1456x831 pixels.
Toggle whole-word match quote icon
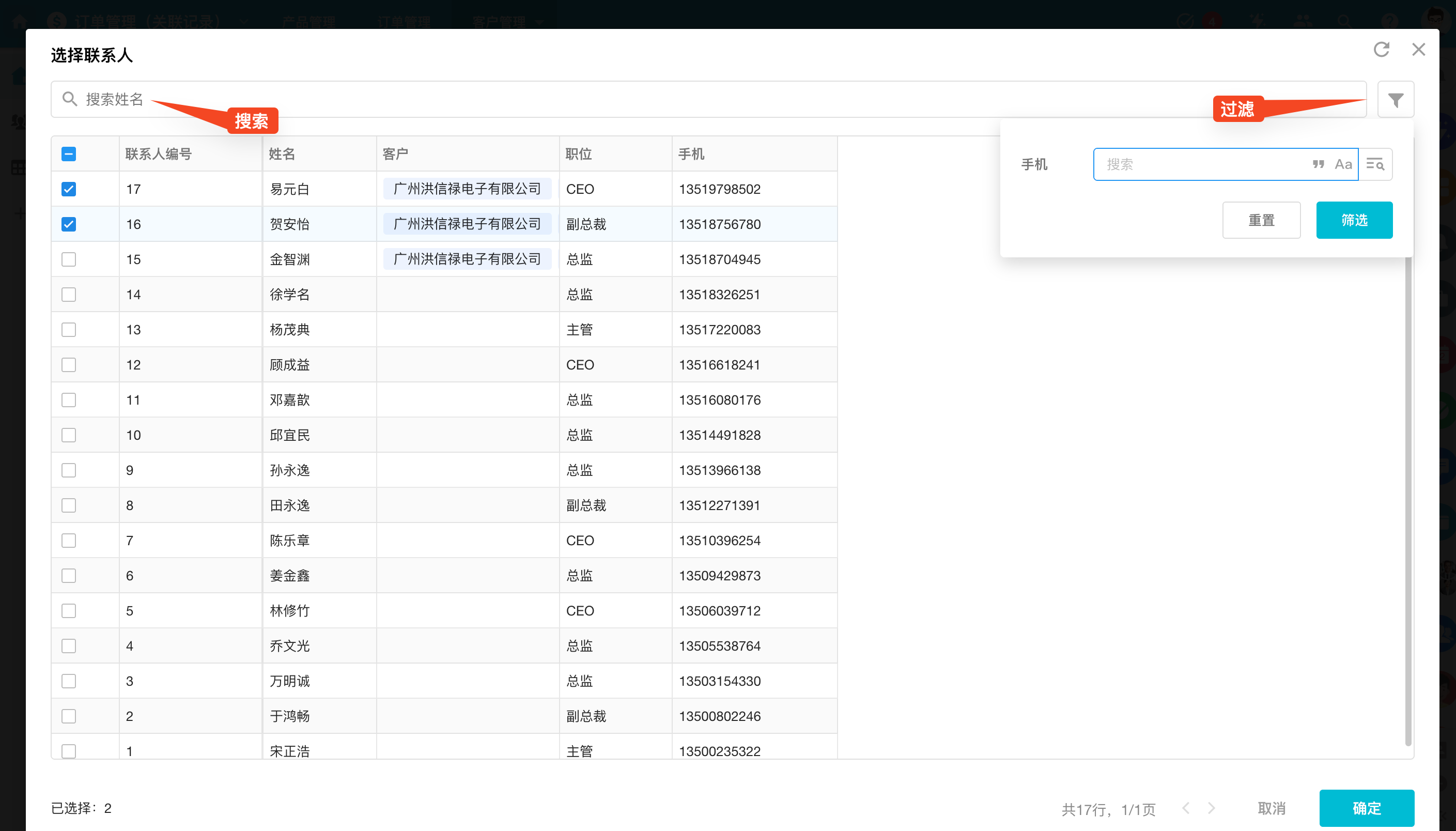point(1318,164)
